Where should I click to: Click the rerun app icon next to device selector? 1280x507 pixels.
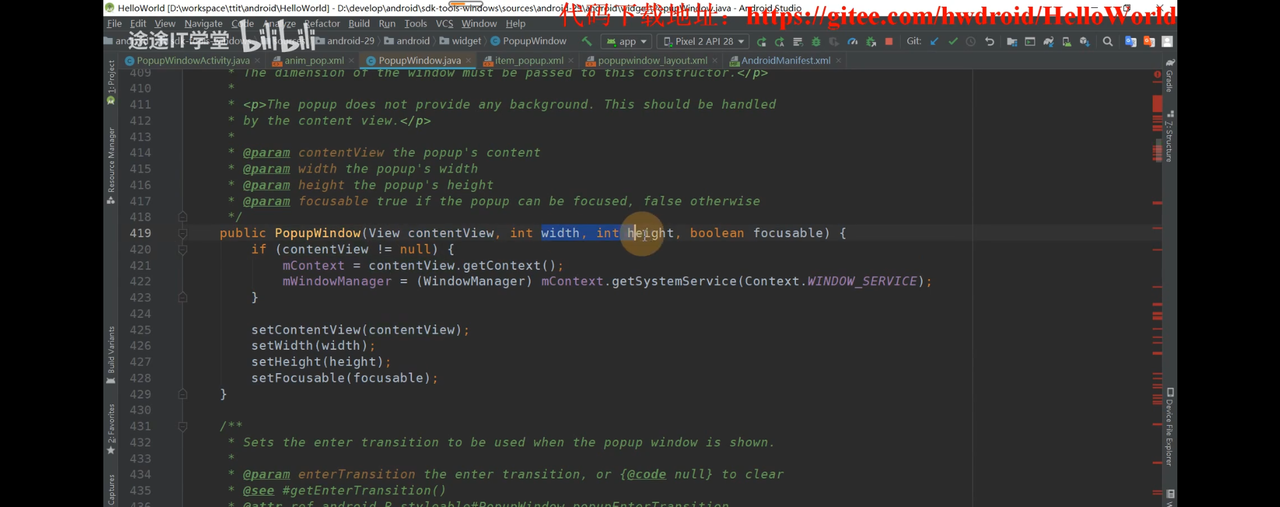point(761,42)
